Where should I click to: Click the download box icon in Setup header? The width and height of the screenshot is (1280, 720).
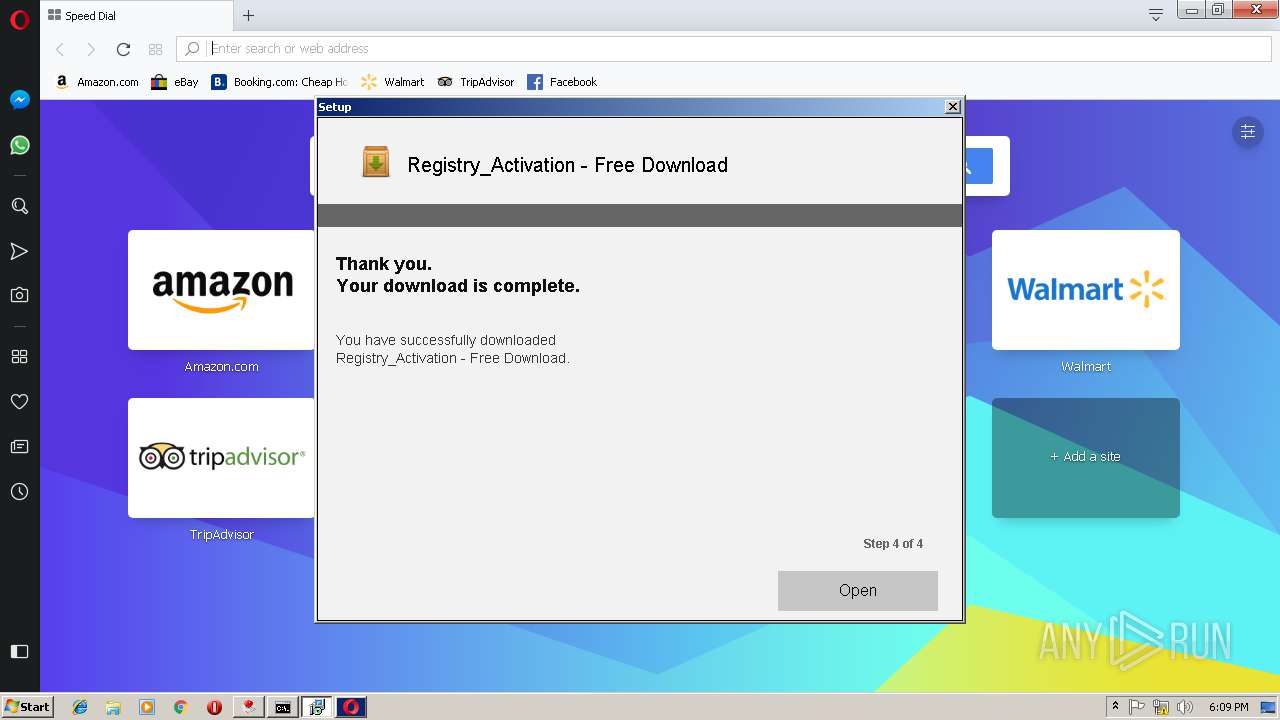pyautogui.click(x=376, y=162)
